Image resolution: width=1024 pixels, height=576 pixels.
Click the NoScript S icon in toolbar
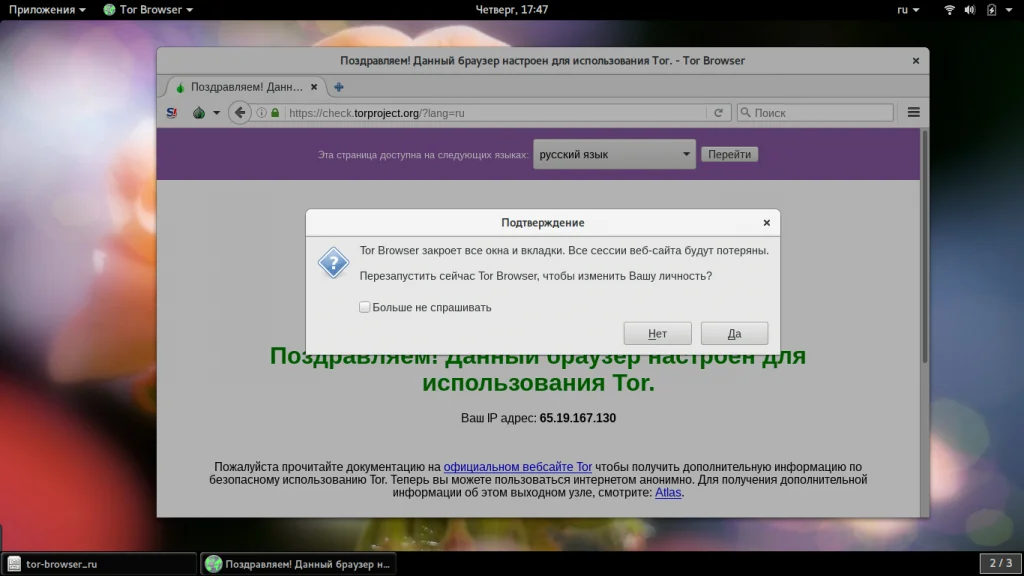[172, 113]
